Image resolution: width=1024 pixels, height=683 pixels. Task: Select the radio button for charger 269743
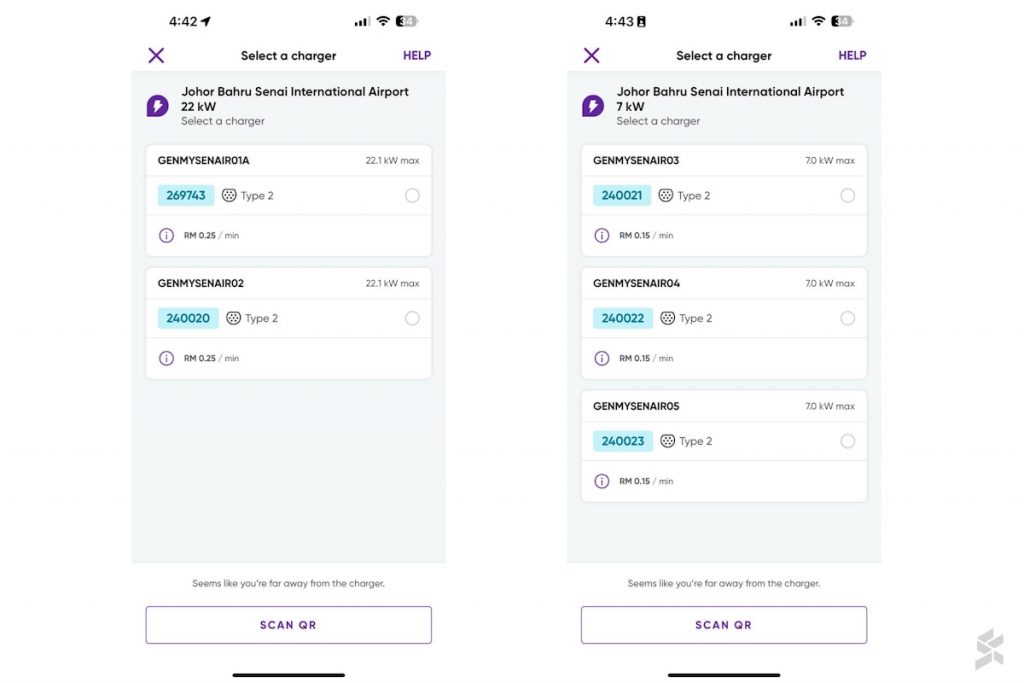(412, 196)
